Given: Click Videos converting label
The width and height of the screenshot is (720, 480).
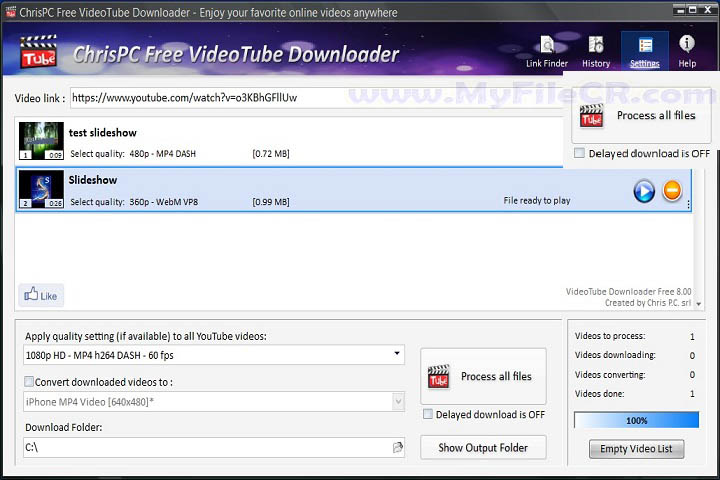Looking at the screenshot, I should (610, 375).
